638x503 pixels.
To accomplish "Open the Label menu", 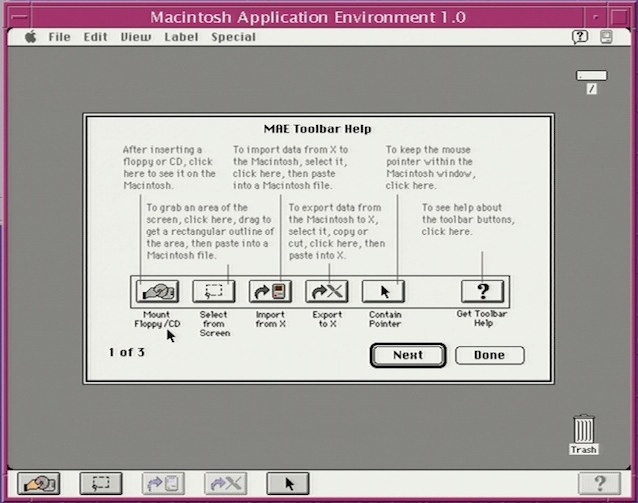I will point(181,37).
